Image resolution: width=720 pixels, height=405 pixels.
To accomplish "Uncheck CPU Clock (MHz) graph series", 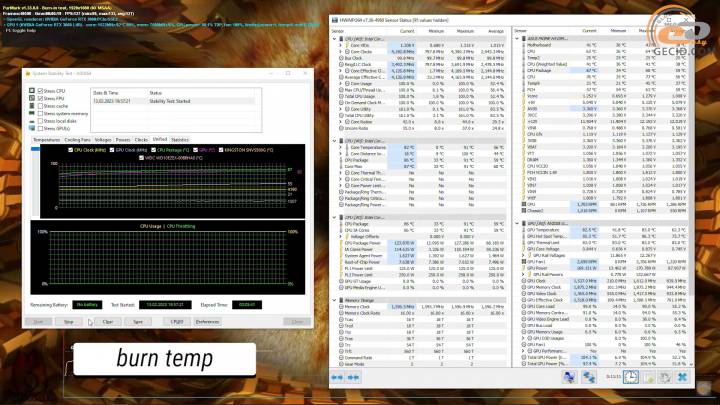I will tap(70, 150).
